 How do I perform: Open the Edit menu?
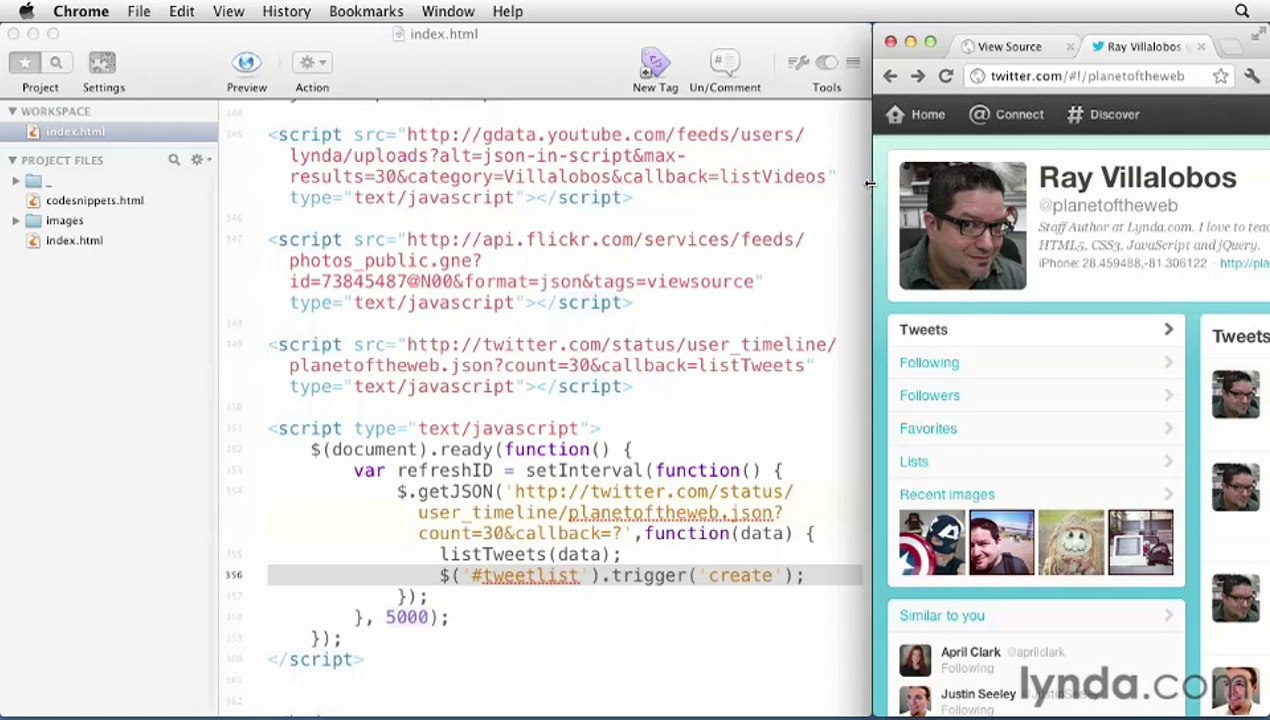pyautogui.click(x=181, y=11)
